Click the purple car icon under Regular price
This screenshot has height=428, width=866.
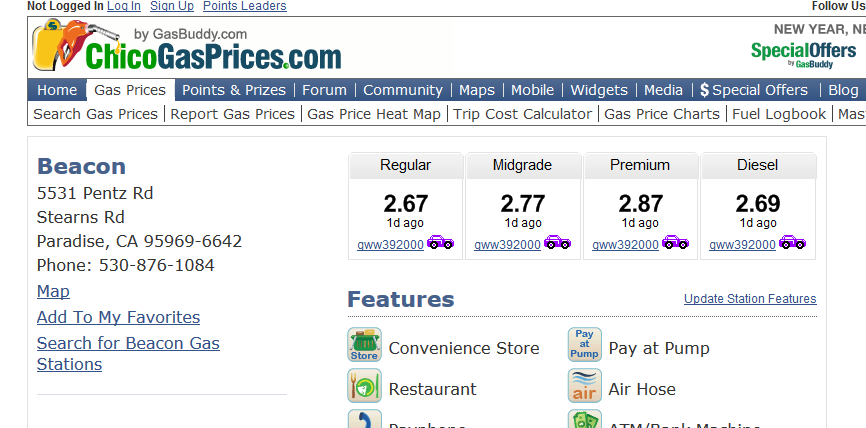click(x=440, y=242)
